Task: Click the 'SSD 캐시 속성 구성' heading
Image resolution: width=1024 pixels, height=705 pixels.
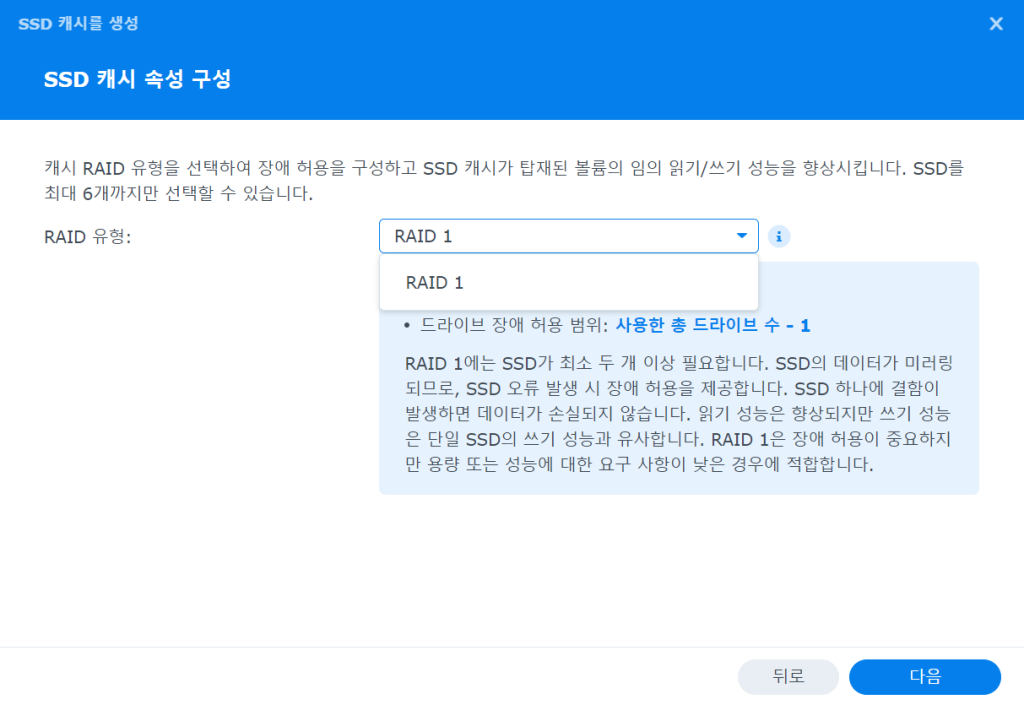Action: (x=138, y=80)
